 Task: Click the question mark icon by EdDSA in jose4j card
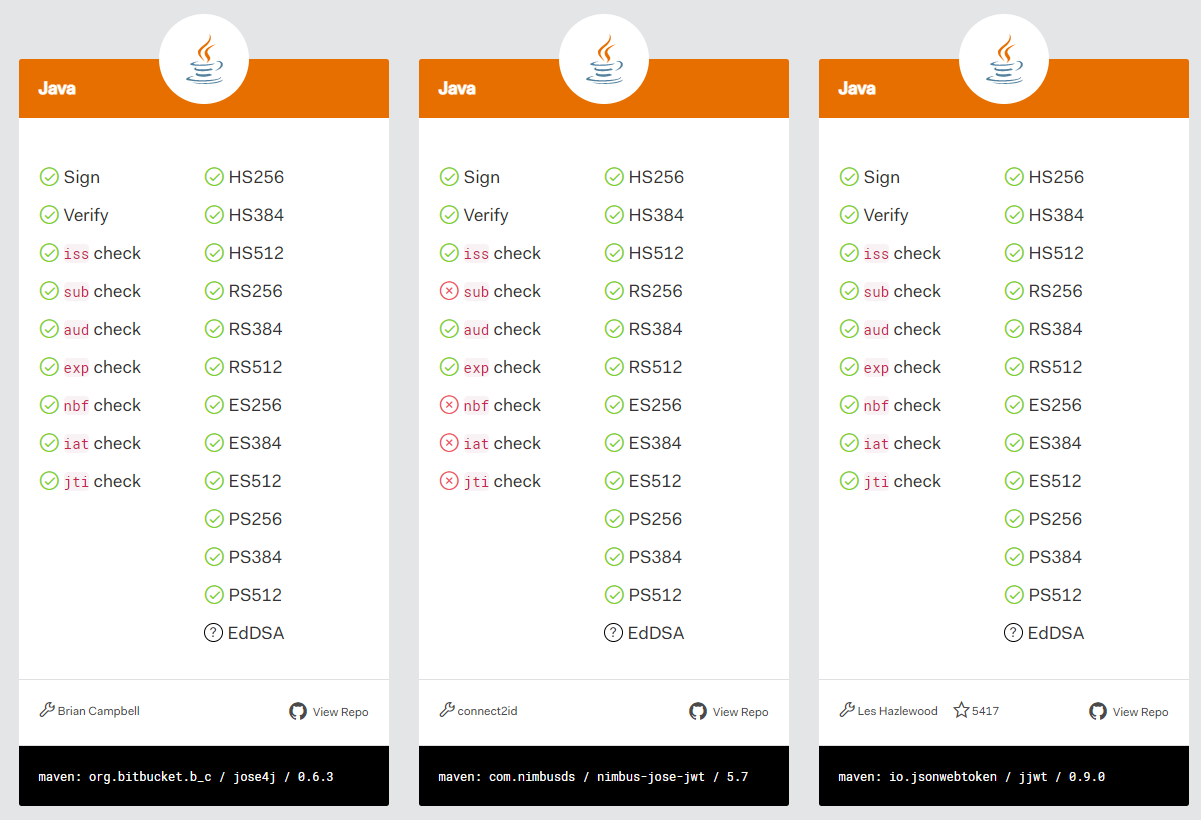click(x=214, y=633)
